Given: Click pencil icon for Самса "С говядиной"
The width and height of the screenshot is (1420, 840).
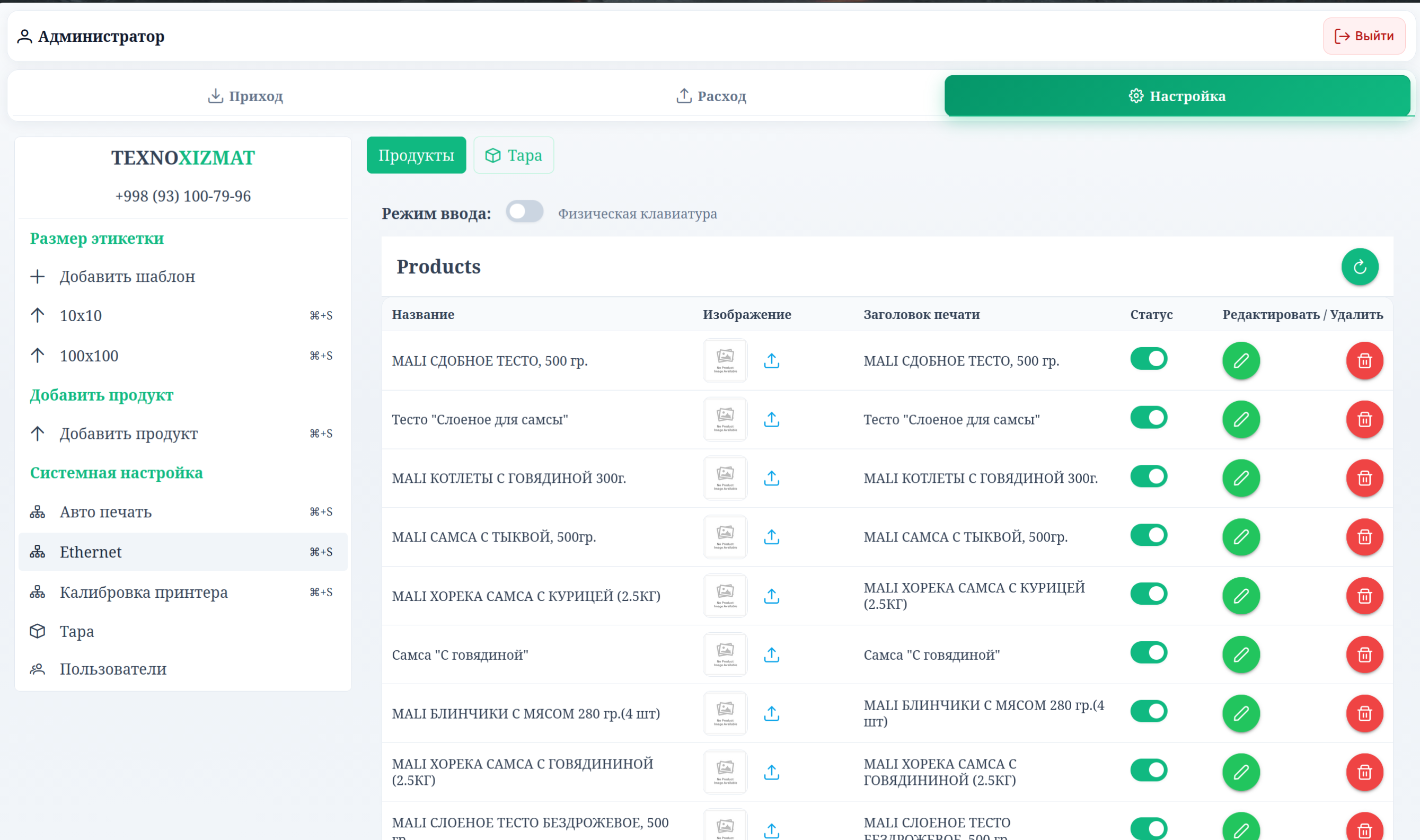Looking at the screenshot, I should point(1241,655).
